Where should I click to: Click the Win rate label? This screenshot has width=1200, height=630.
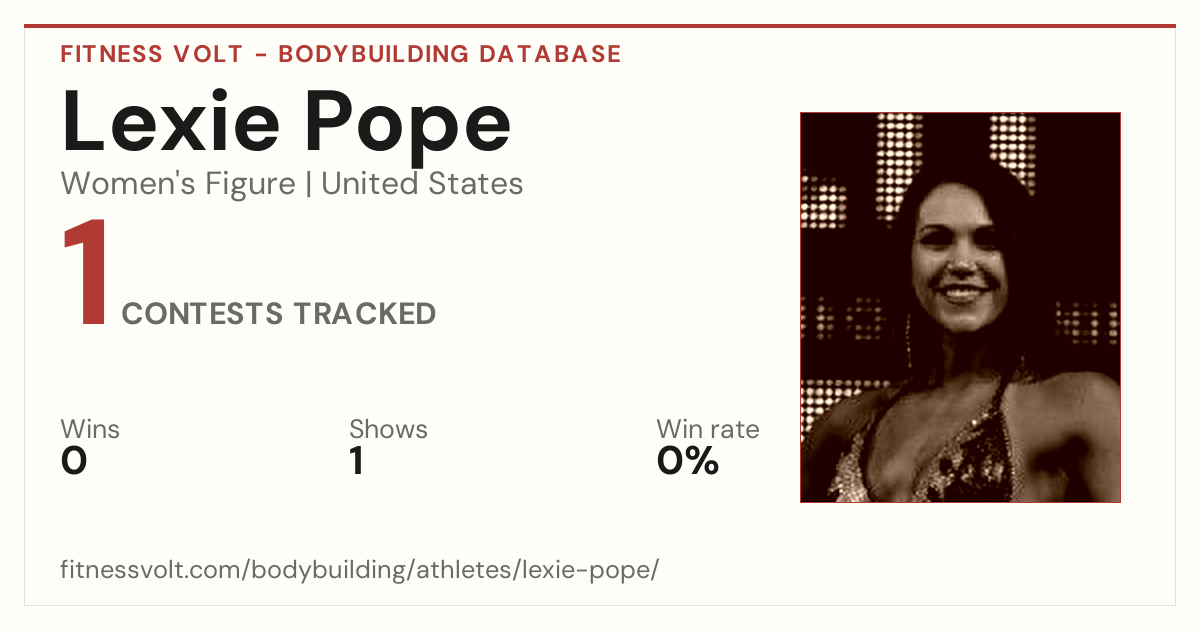pyautogui.click(x=708, y=430)
